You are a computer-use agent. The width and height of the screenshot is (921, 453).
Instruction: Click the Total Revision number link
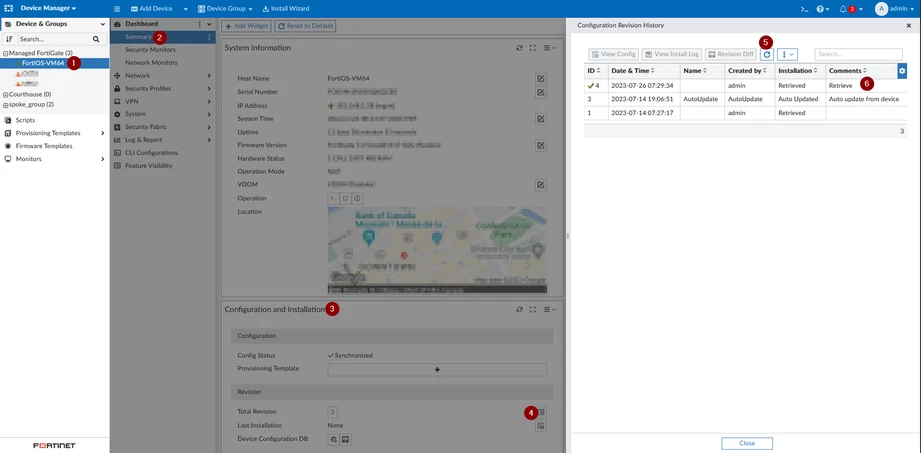(332, 412)
